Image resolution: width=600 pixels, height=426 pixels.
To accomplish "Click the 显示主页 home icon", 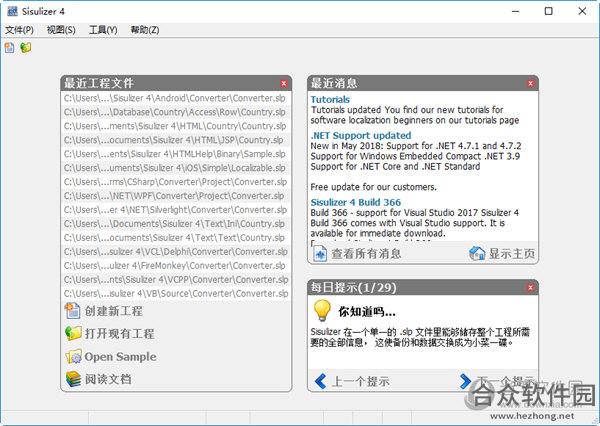I will tap(477, 253).
